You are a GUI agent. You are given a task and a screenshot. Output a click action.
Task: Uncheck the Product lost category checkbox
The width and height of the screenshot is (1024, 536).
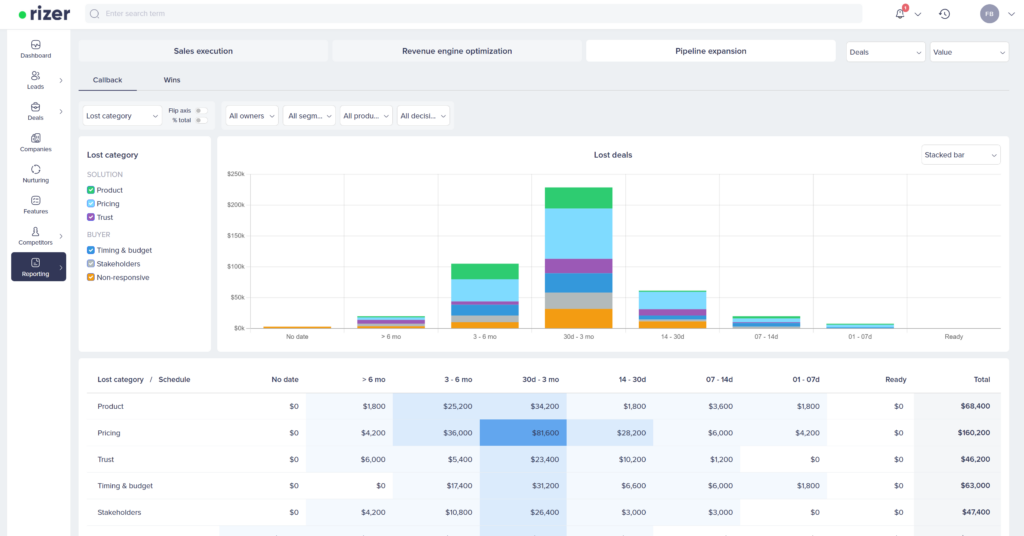click(x=91, y=190)
